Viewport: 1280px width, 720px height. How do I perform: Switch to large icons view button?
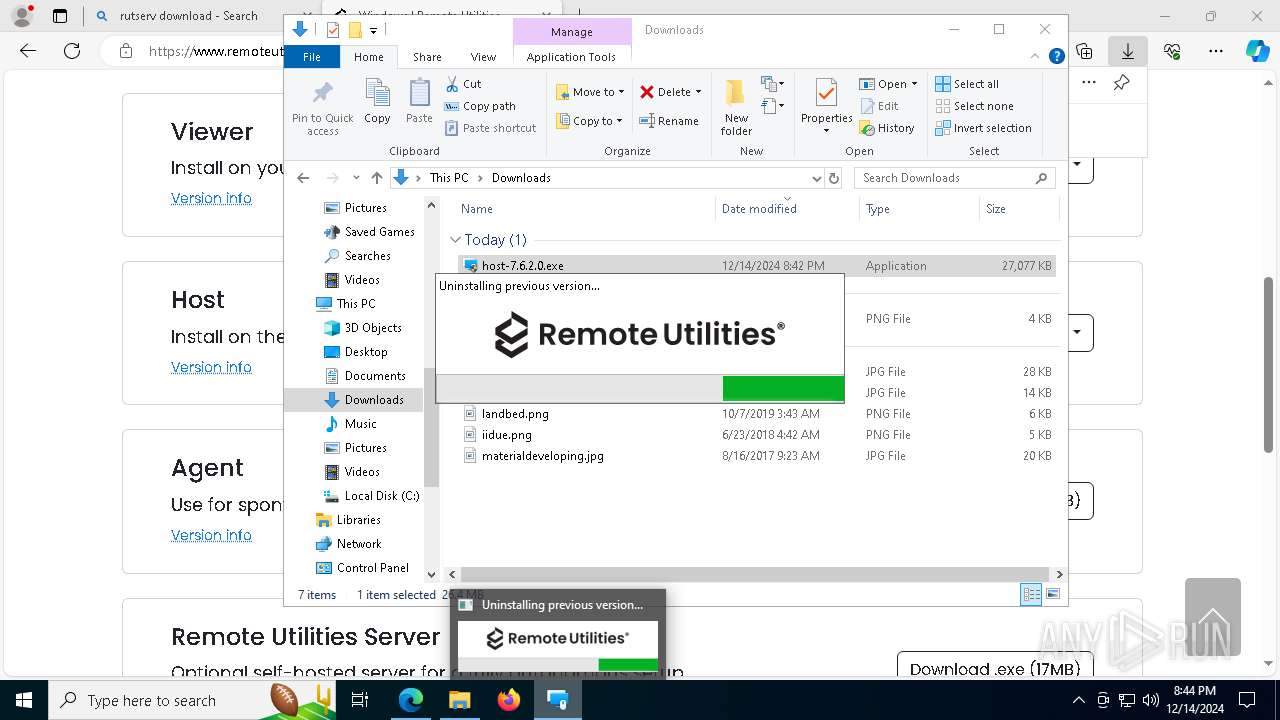pos(1052,595)
